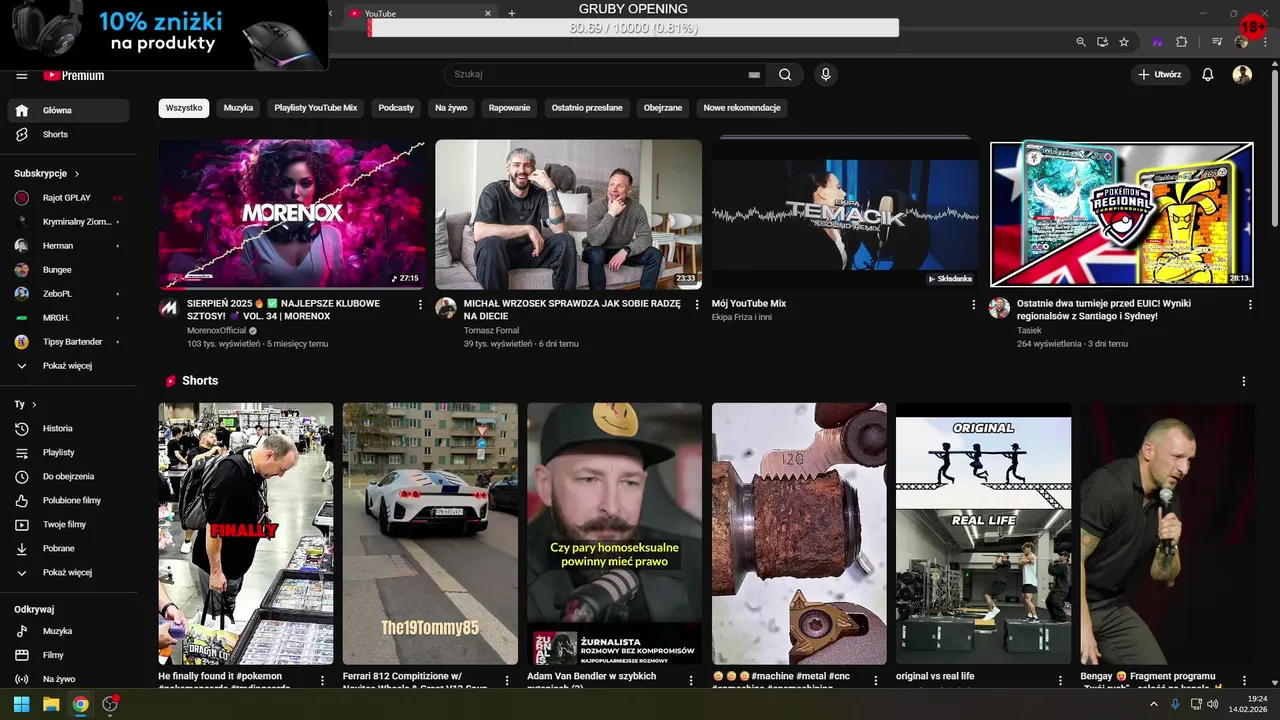Open Subskrypcje section chevron
This screenshot has width=1280, height=720.
[77, 174]
